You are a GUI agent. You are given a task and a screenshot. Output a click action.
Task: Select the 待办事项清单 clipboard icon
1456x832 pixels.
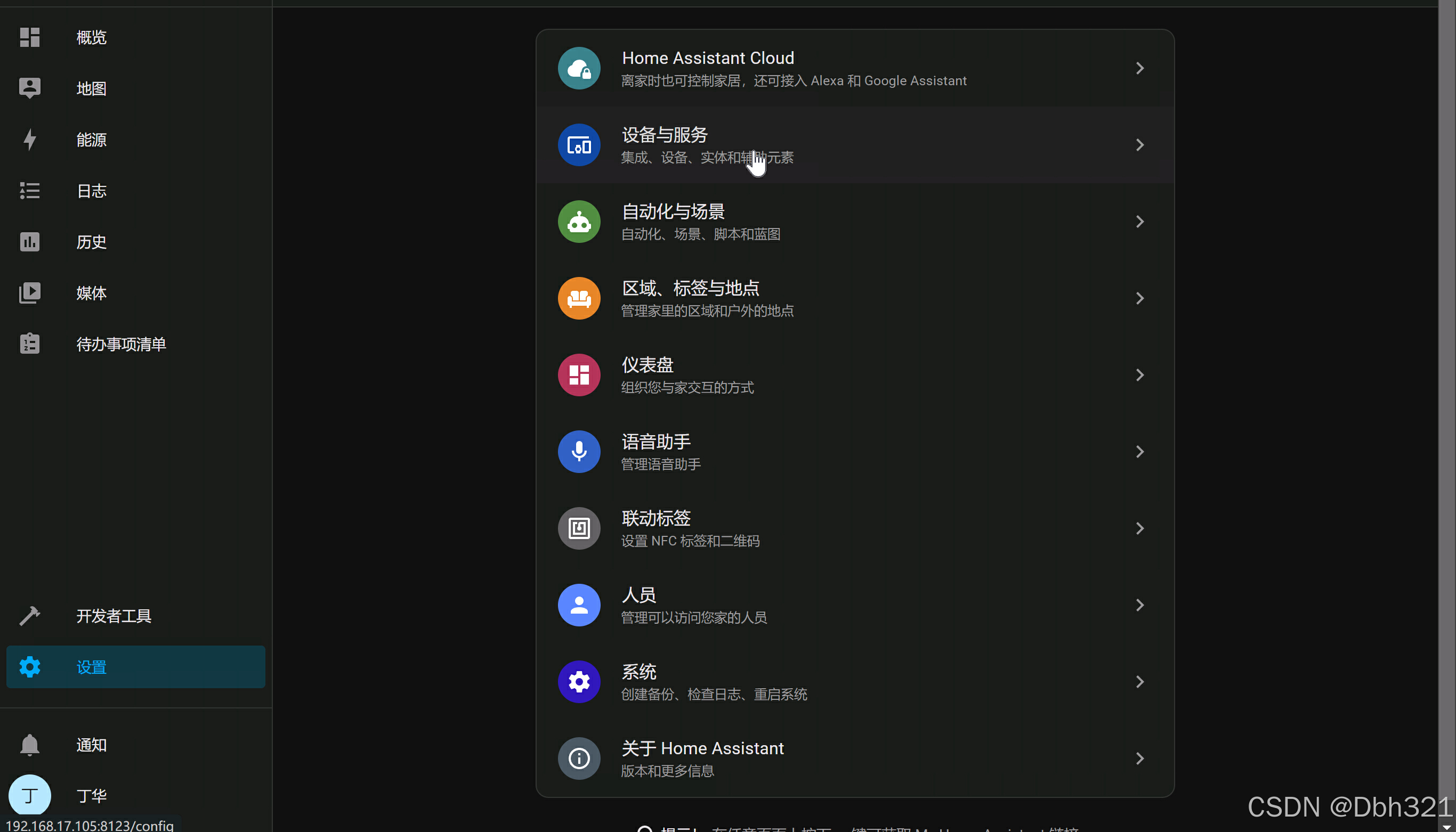click(x=30, y=344)
